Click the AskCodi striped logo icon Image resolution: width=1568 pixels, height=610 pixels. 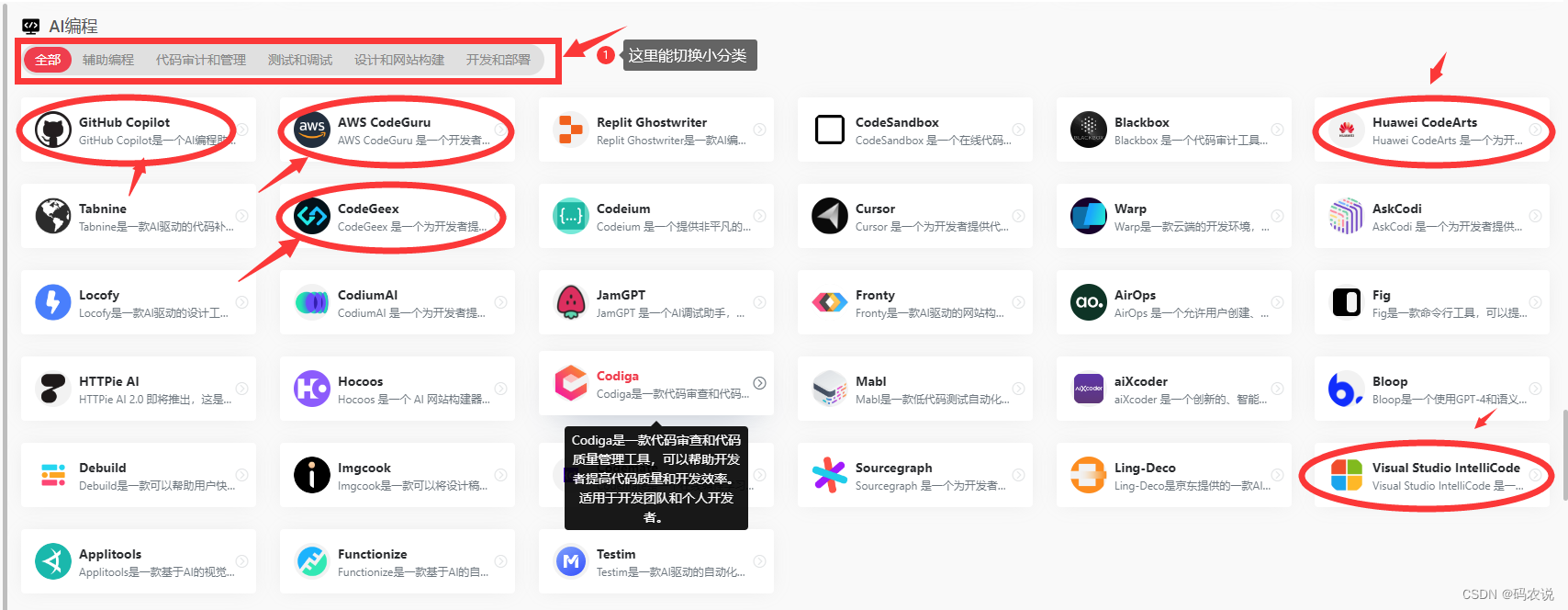1347,217
